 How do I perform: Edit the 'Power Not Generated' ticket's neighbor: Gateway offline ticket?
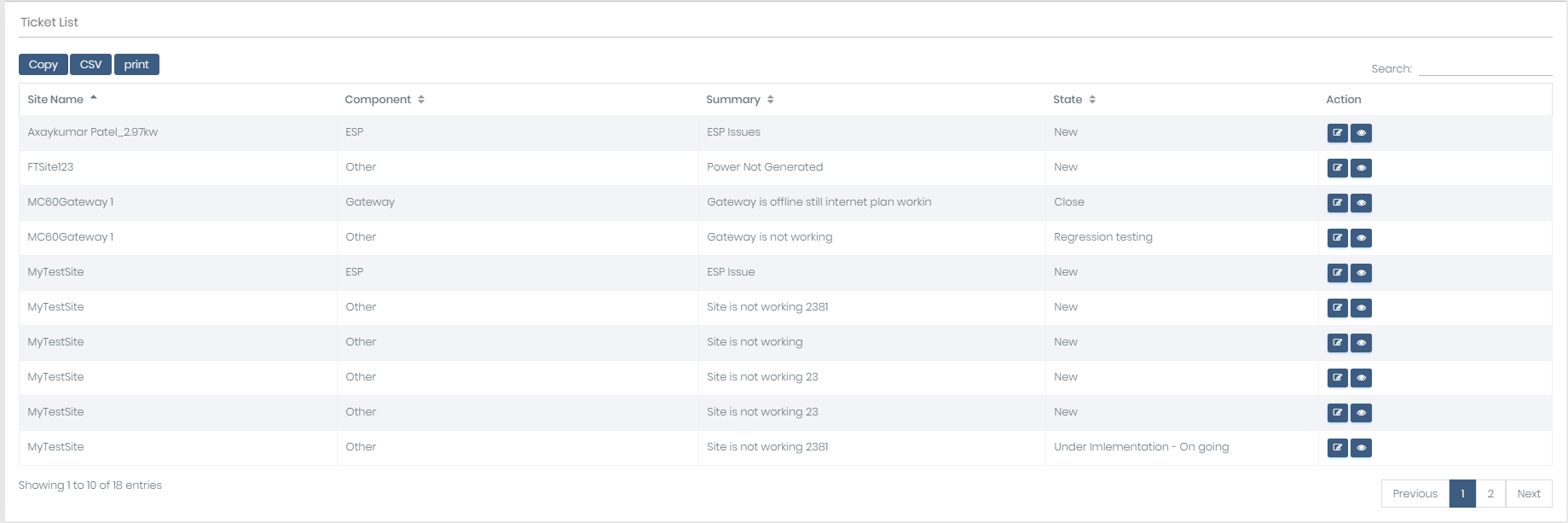1337,203
